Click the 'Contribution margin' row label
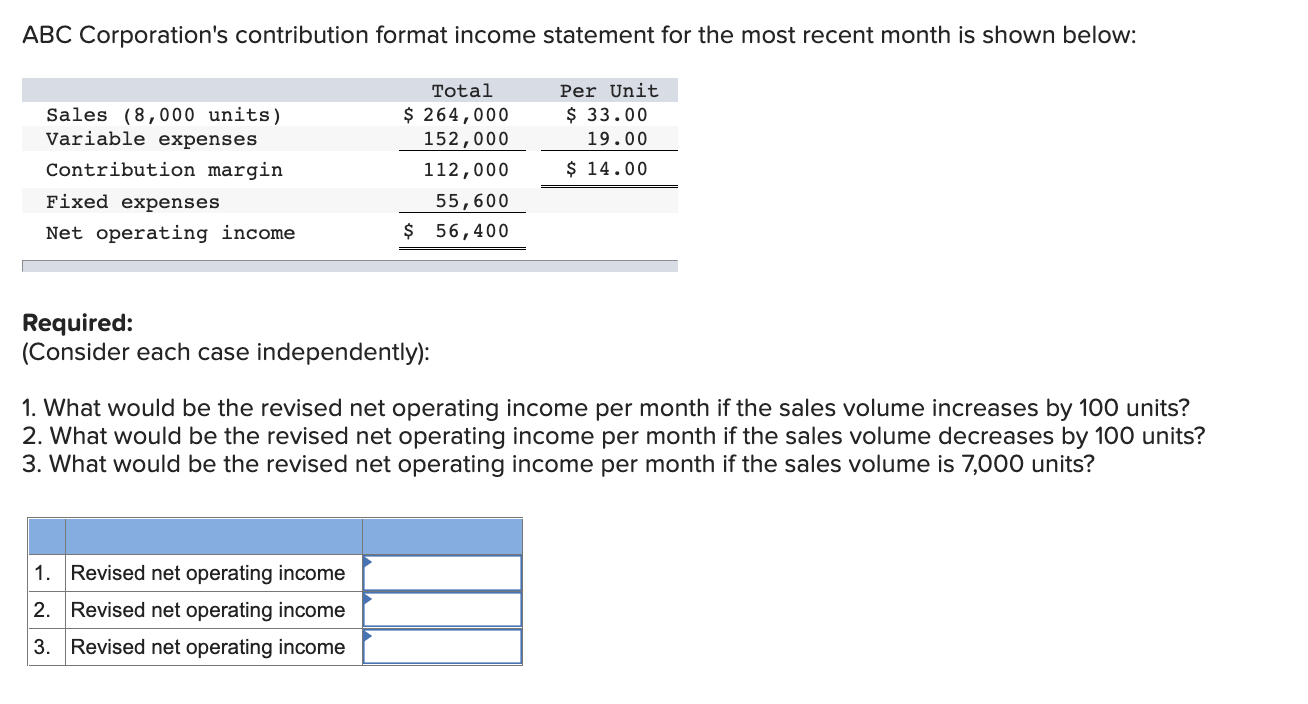 coord(164,169)
